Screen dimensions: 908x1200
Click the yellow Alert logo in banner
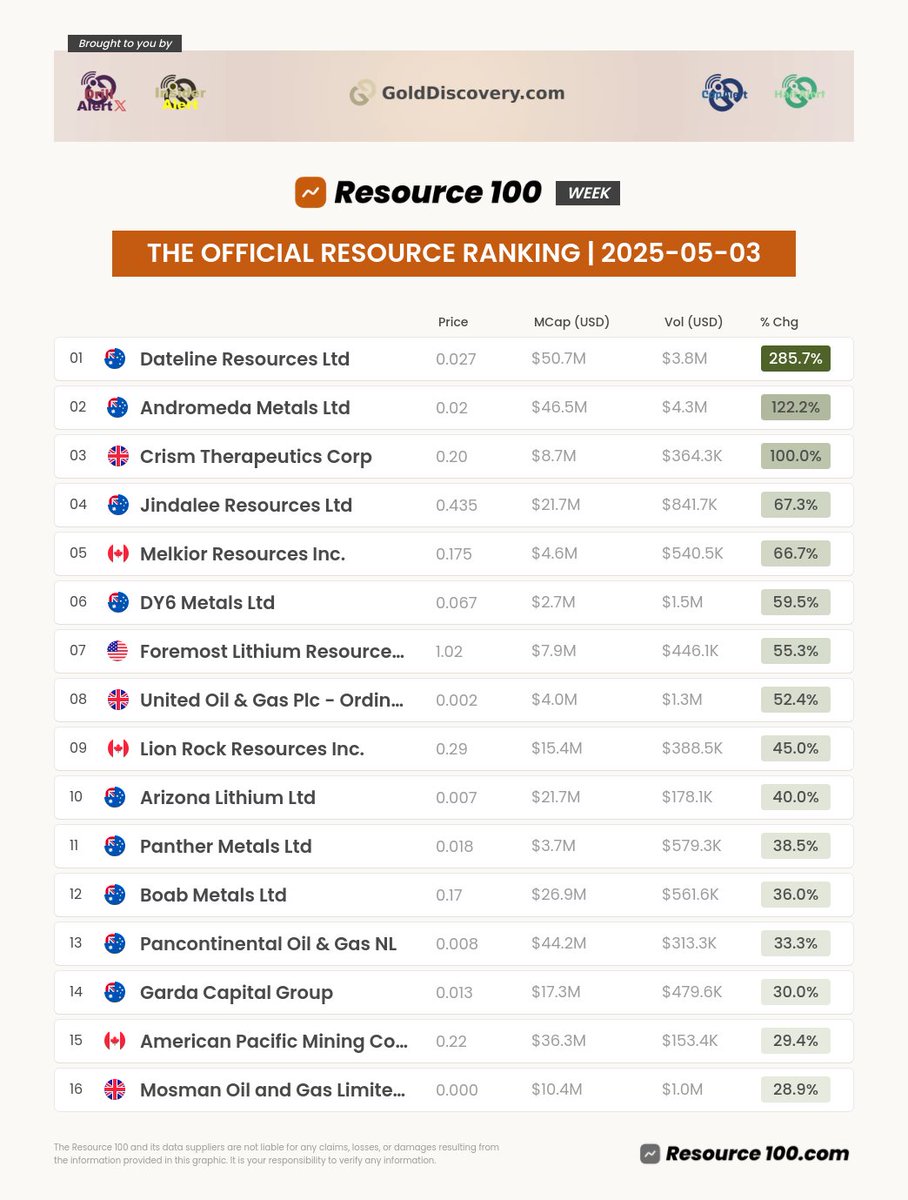coord(180,94)
